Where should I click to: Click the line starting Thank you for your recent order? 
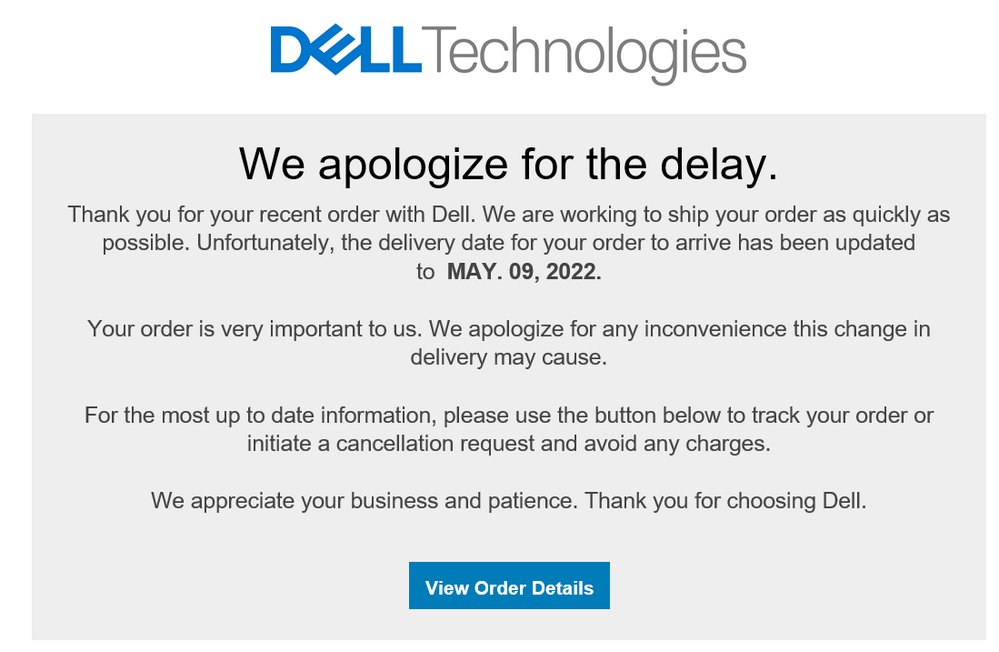(508, 215)
